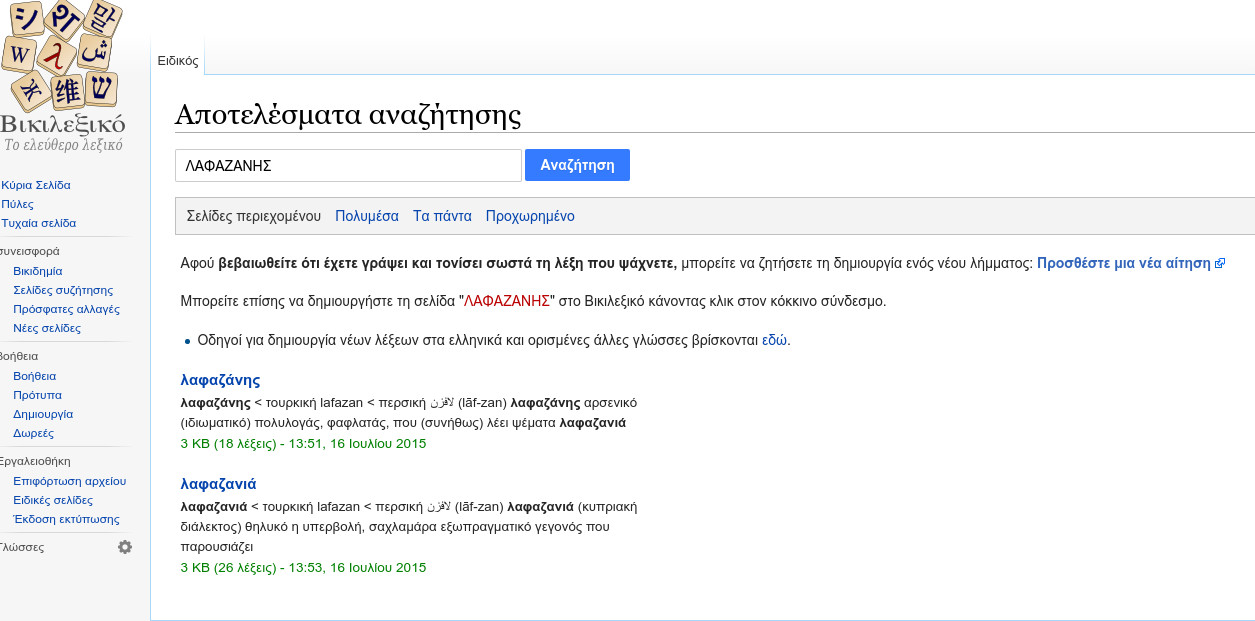Click the Wiktionary logo image
1255x621 pixels.
pyautogui.click(x=62, y=77)
